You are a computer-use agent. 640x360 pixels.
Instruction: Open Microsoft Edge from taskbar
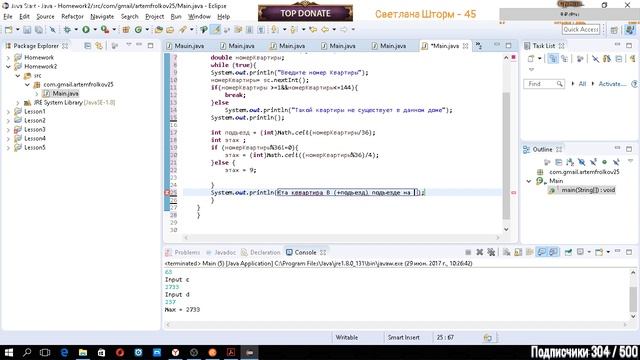(64, 352)
